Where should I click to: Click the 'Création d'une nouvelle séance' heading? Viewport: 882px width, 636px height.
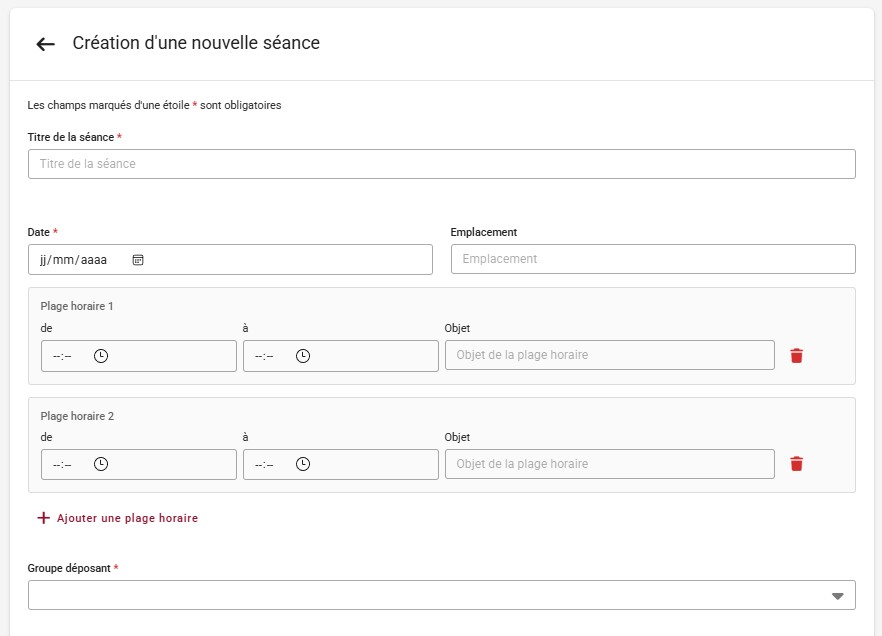pos(196,43)
